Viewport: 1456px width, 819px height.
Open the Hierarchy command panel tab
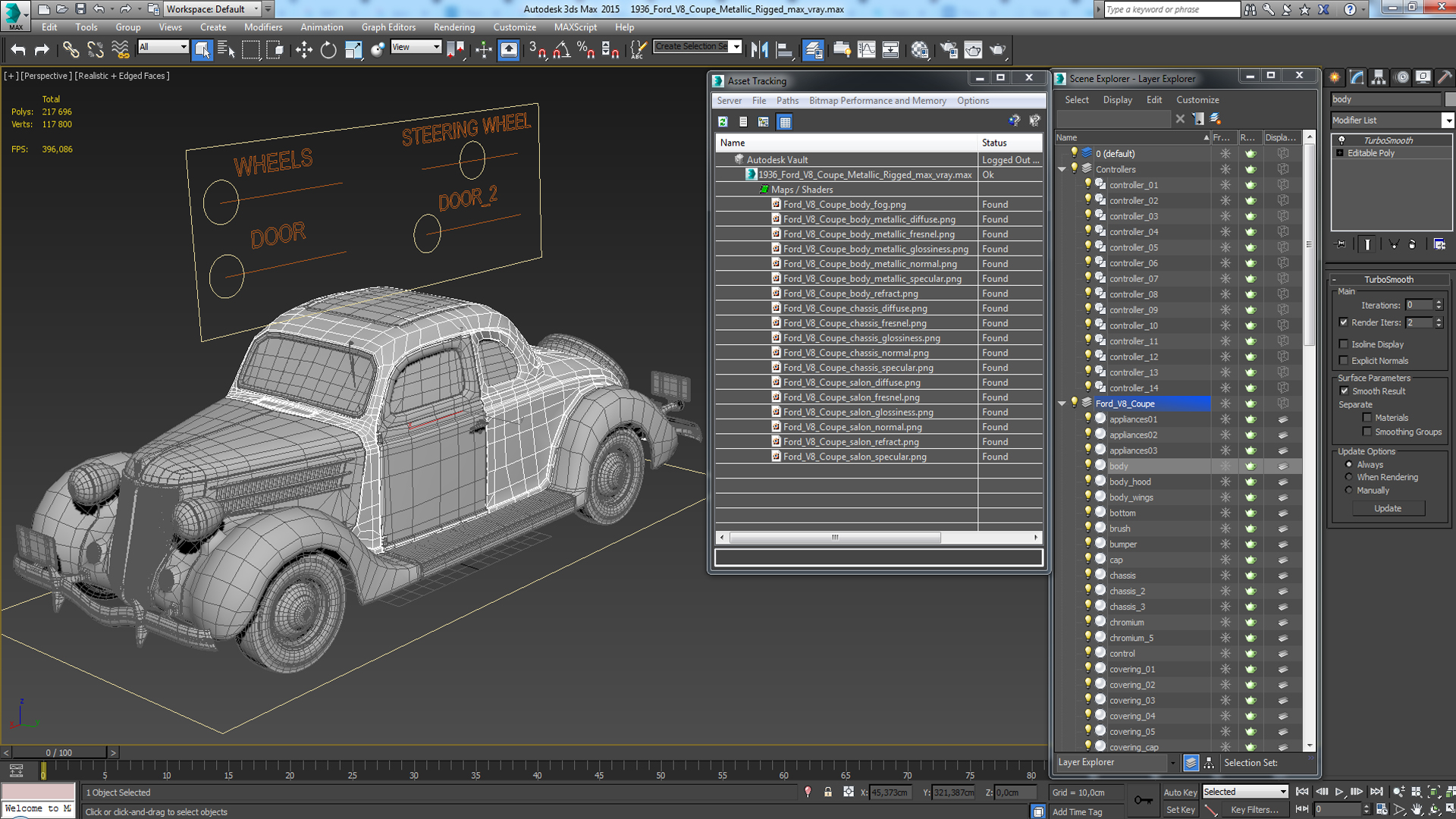tap(1379, 77)
